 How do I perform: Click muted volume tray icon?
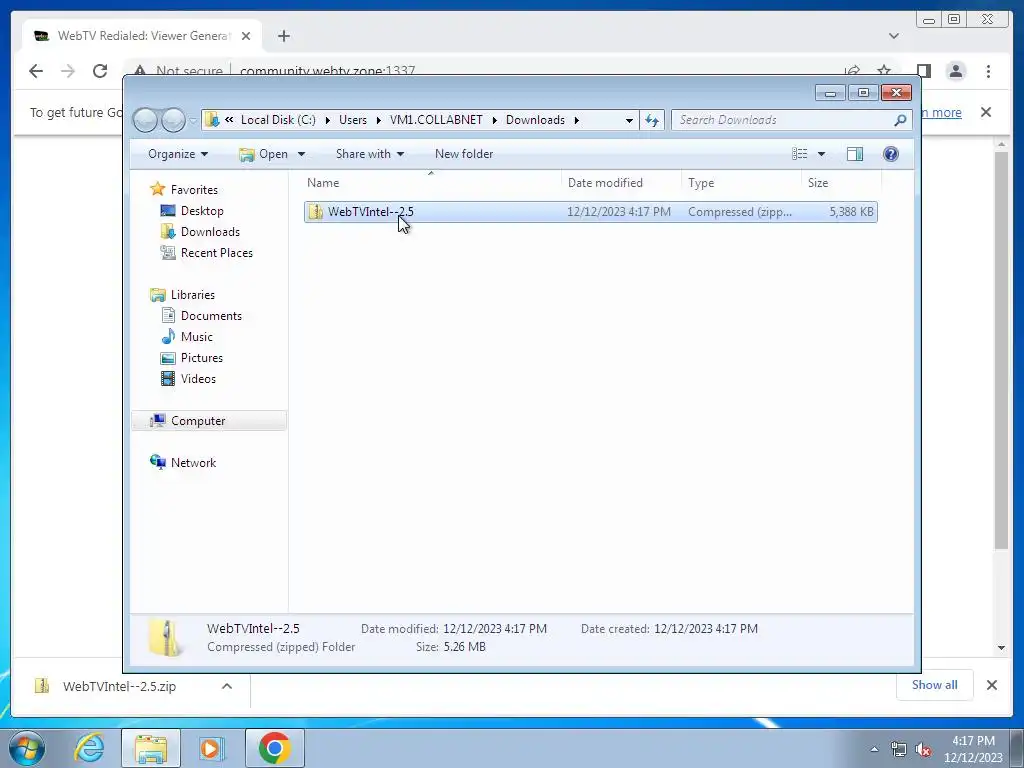pyautogui.click(x=923, y=750)
